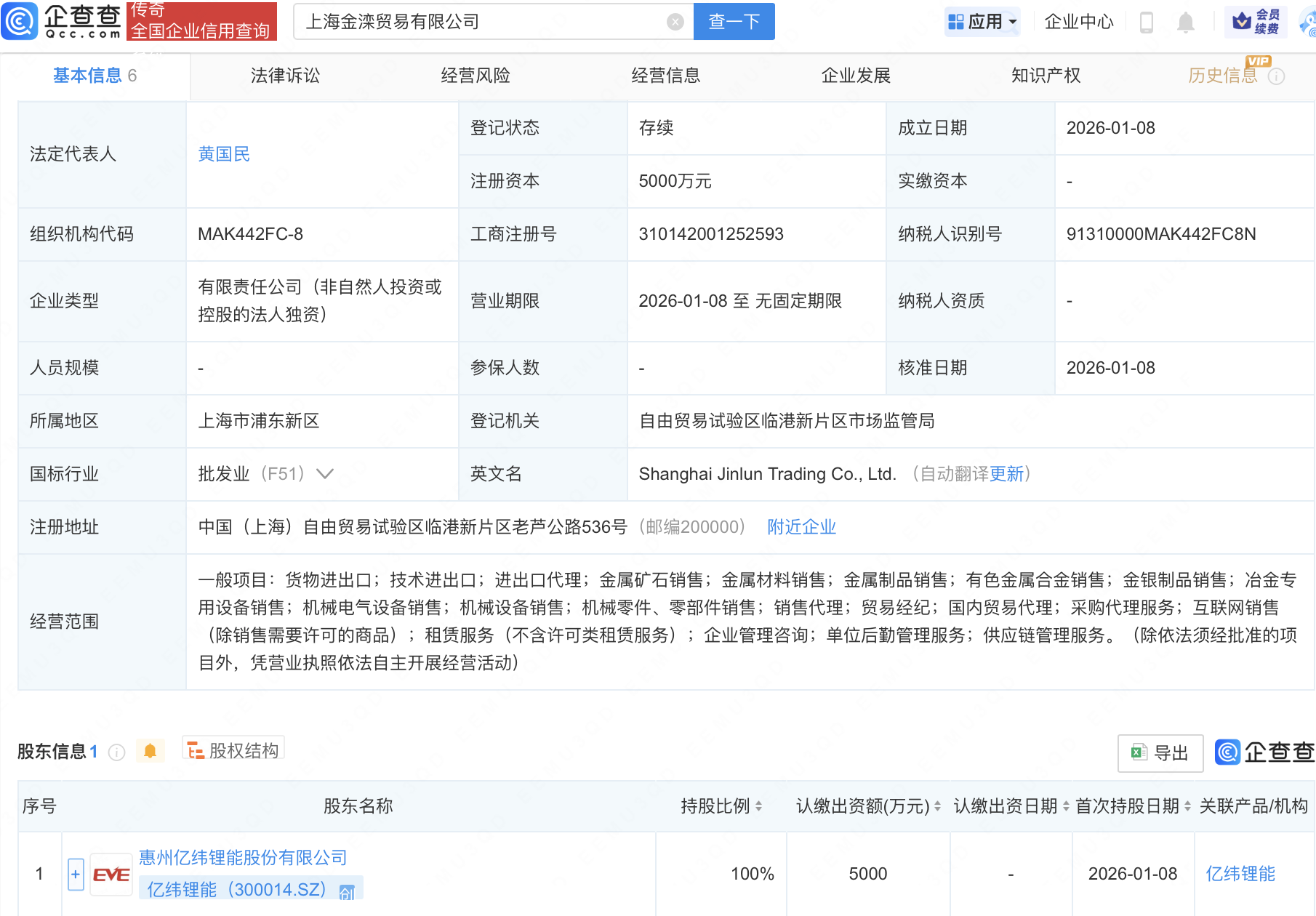Click the 会员续费 crown badge

click(x=1256, y=22)
